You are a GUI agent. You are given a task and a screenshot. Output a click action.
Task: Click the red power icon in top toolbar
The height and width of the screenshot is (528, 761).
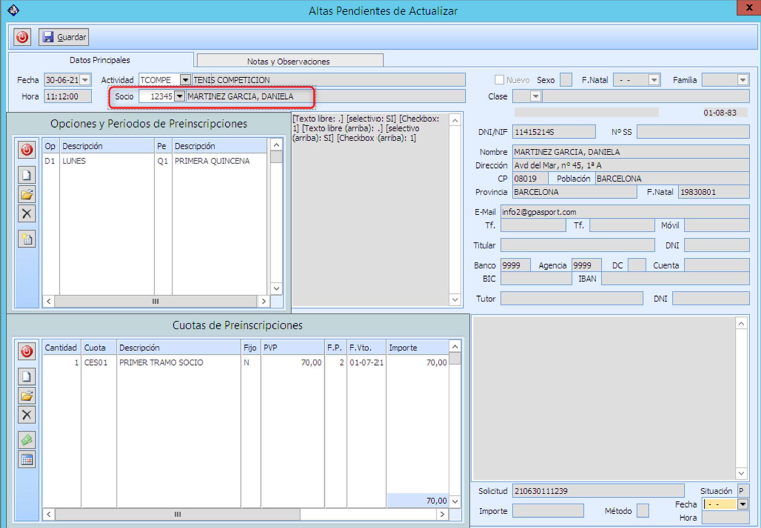pos(22,37)
